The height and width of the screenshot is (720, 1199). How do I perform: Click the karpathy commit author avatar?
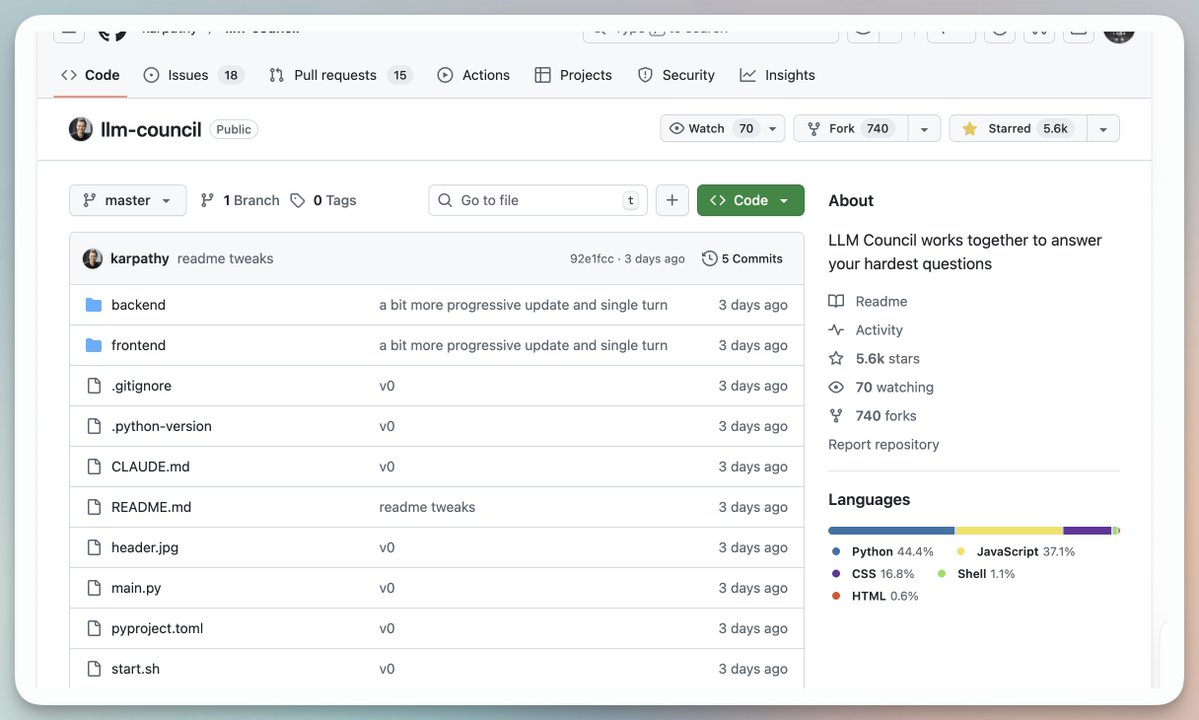[93, 258]
